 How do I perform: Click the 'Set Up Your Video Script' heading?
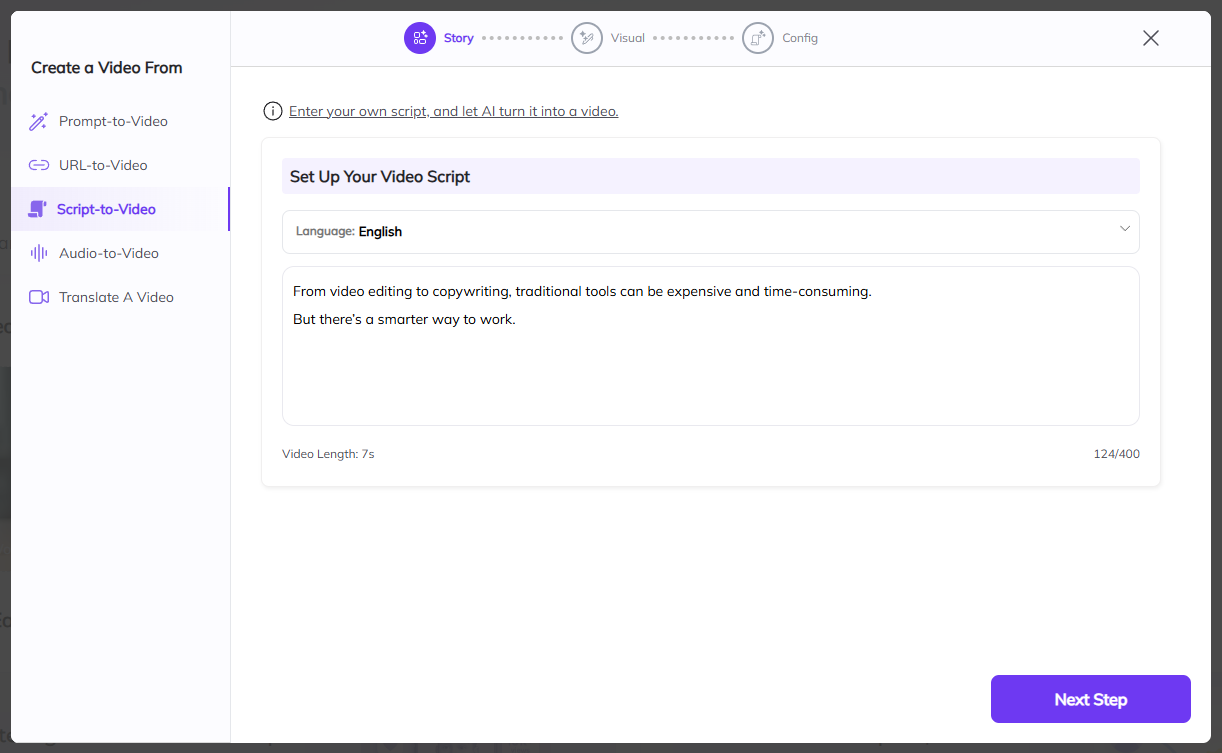click(x=380, y=176)
